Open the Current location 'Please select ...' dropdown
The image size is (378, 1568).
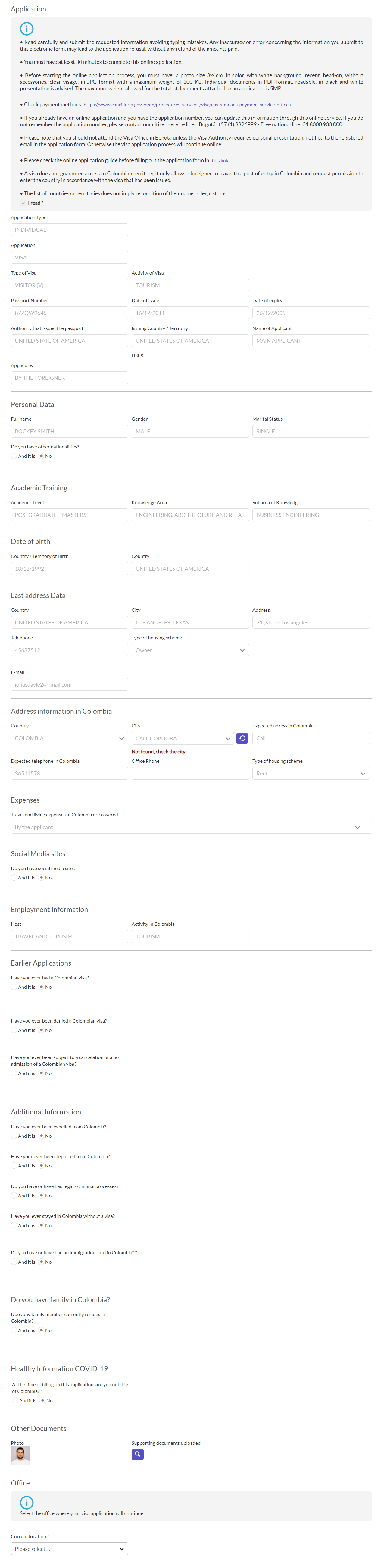click(x=69, y=1549)
